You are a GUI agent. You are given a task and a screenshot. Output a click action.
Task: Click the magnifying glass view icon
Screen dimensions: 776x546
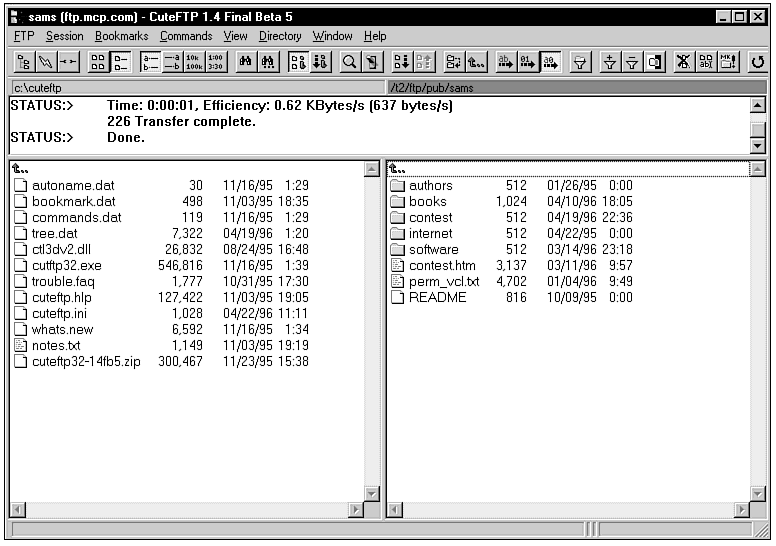click(x=349, y=62)
